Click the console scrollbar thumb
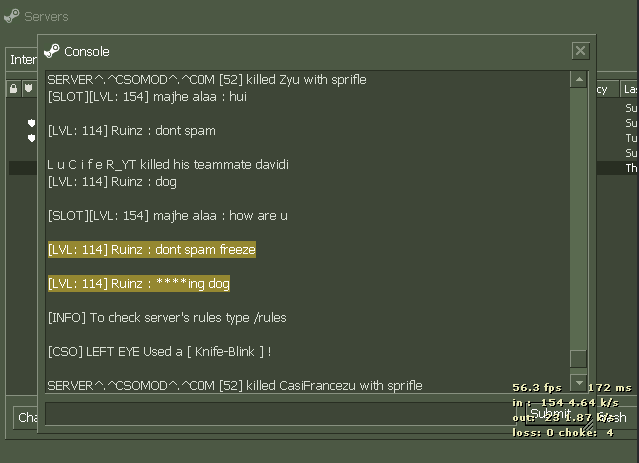The image size is (639, 463). pos(578,359)
